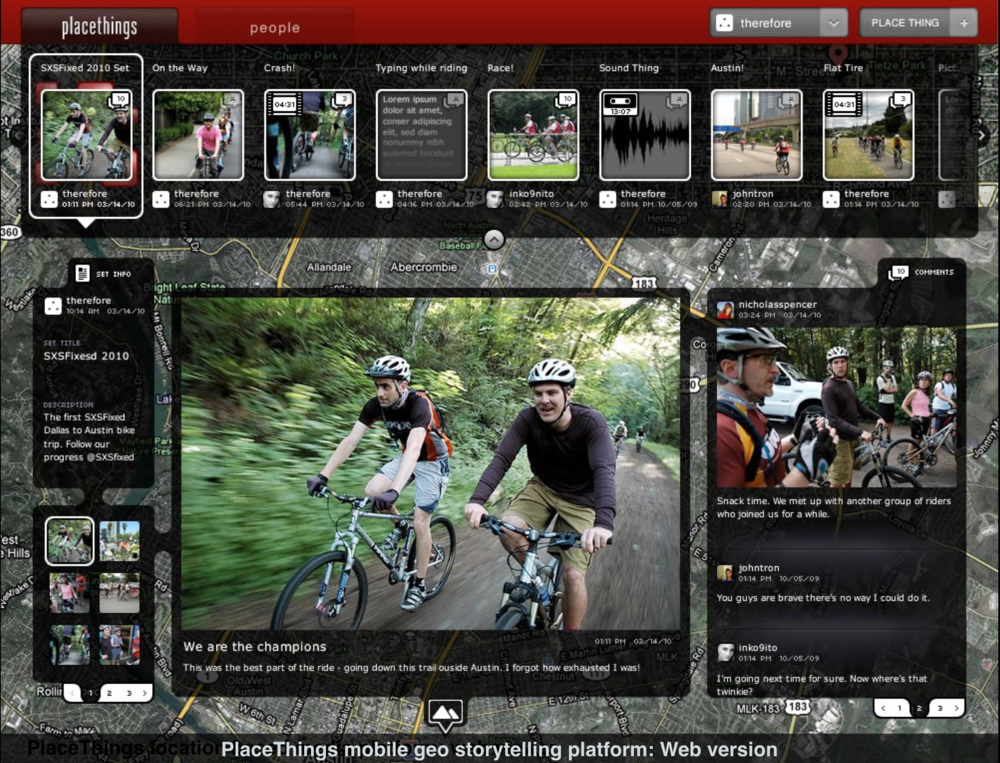Click the We are the champions caption title
1000x763 pixels.
click(254, 646)
